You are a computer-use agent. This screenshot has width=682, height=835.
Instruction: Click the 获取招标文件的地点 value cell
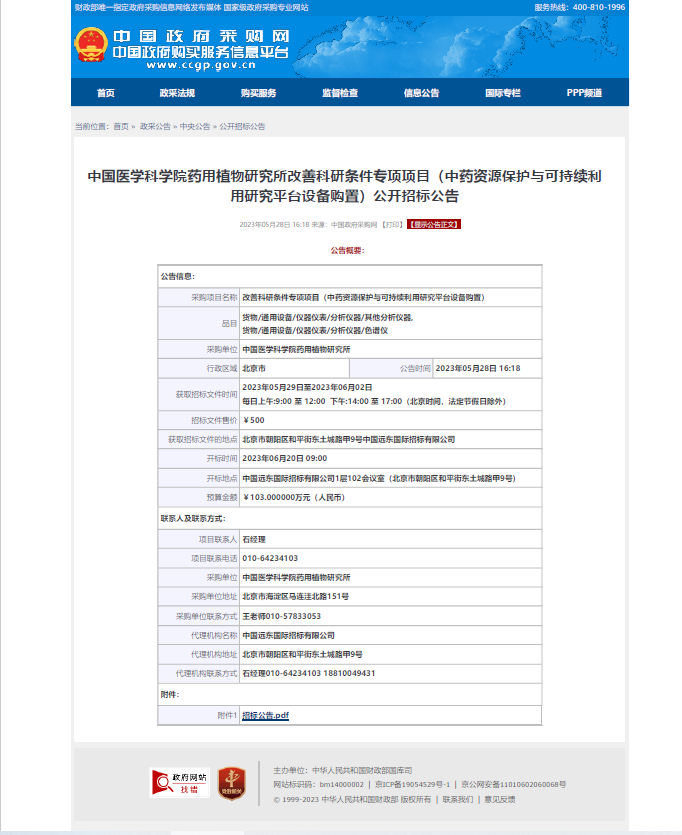pyautogui.click(x=390, y=439)
